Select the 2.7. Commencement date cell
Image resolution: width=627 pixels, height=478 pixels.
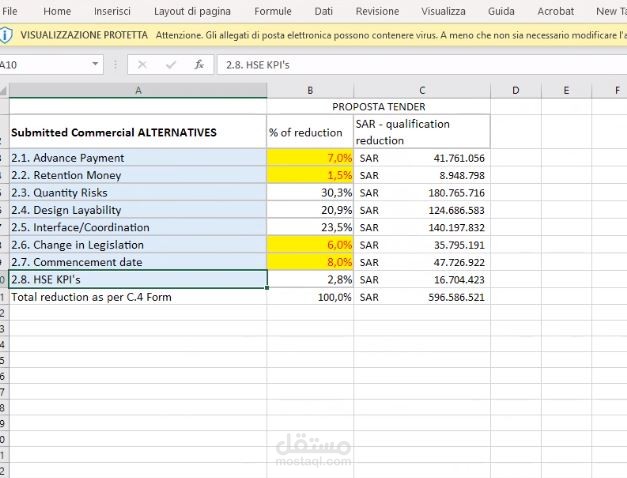138,262
